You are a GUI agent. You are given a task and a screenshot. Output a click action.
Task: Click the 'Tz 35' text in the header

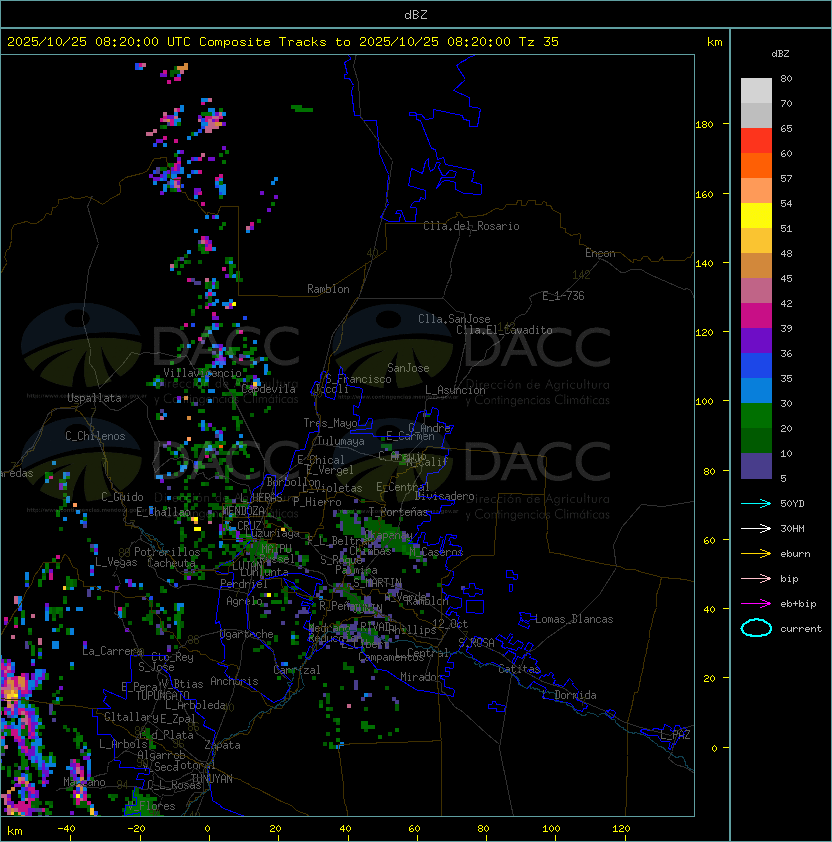(x=539, y=42)
